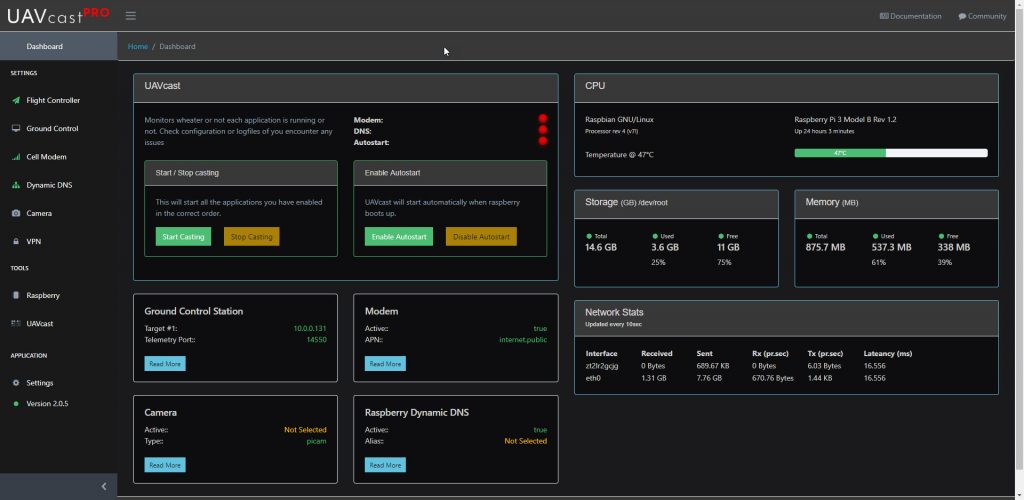The width and height of the screenshot is (1024, 500).
Task: Click the Enable Autostart button
Action: (x=398, y=236)
